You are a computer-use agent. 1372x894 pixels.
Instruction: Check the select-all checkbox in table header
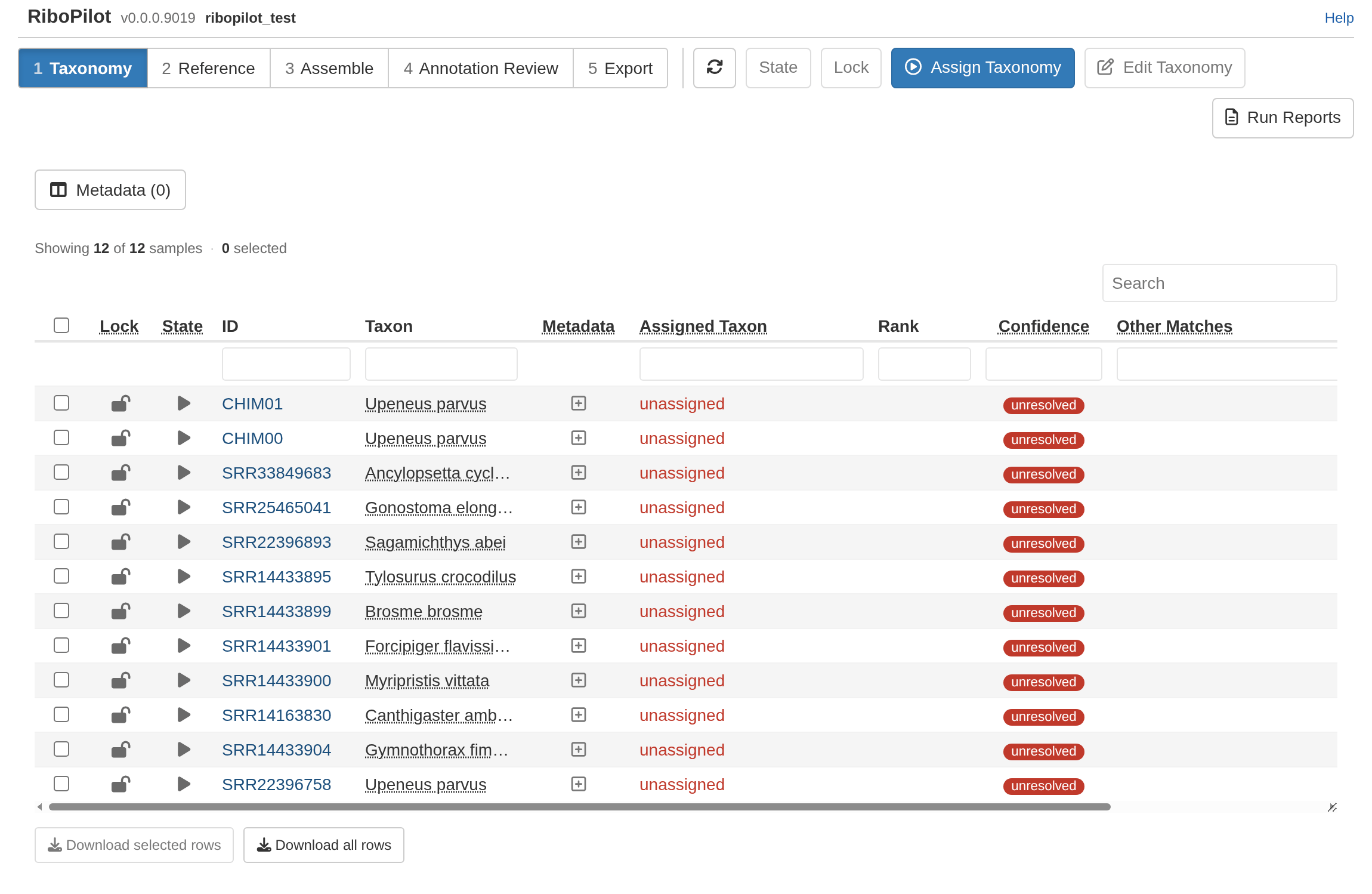61,325
